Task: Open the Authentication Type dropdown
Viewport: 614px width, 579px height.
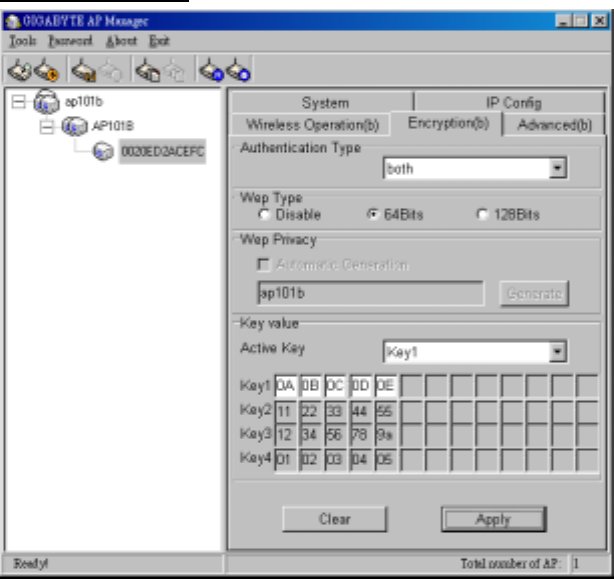Action: click(557, 168)
